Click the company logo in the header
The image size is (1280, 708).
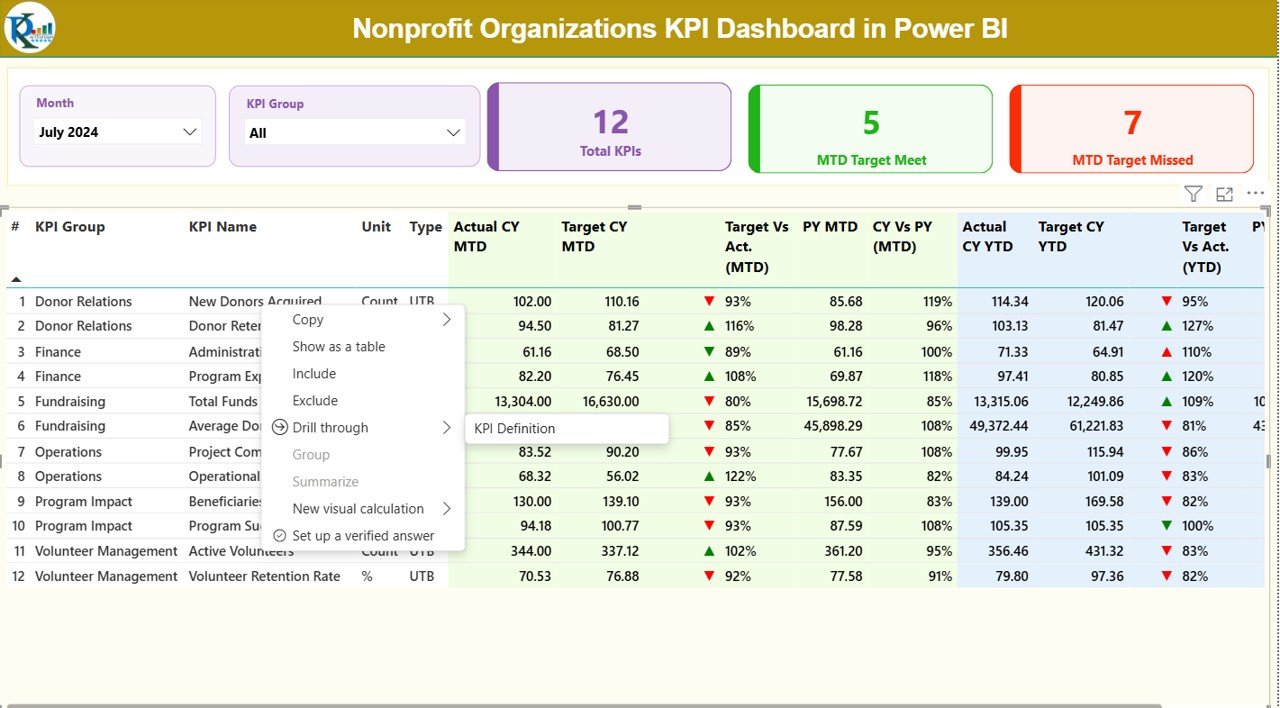click(30, 28)
